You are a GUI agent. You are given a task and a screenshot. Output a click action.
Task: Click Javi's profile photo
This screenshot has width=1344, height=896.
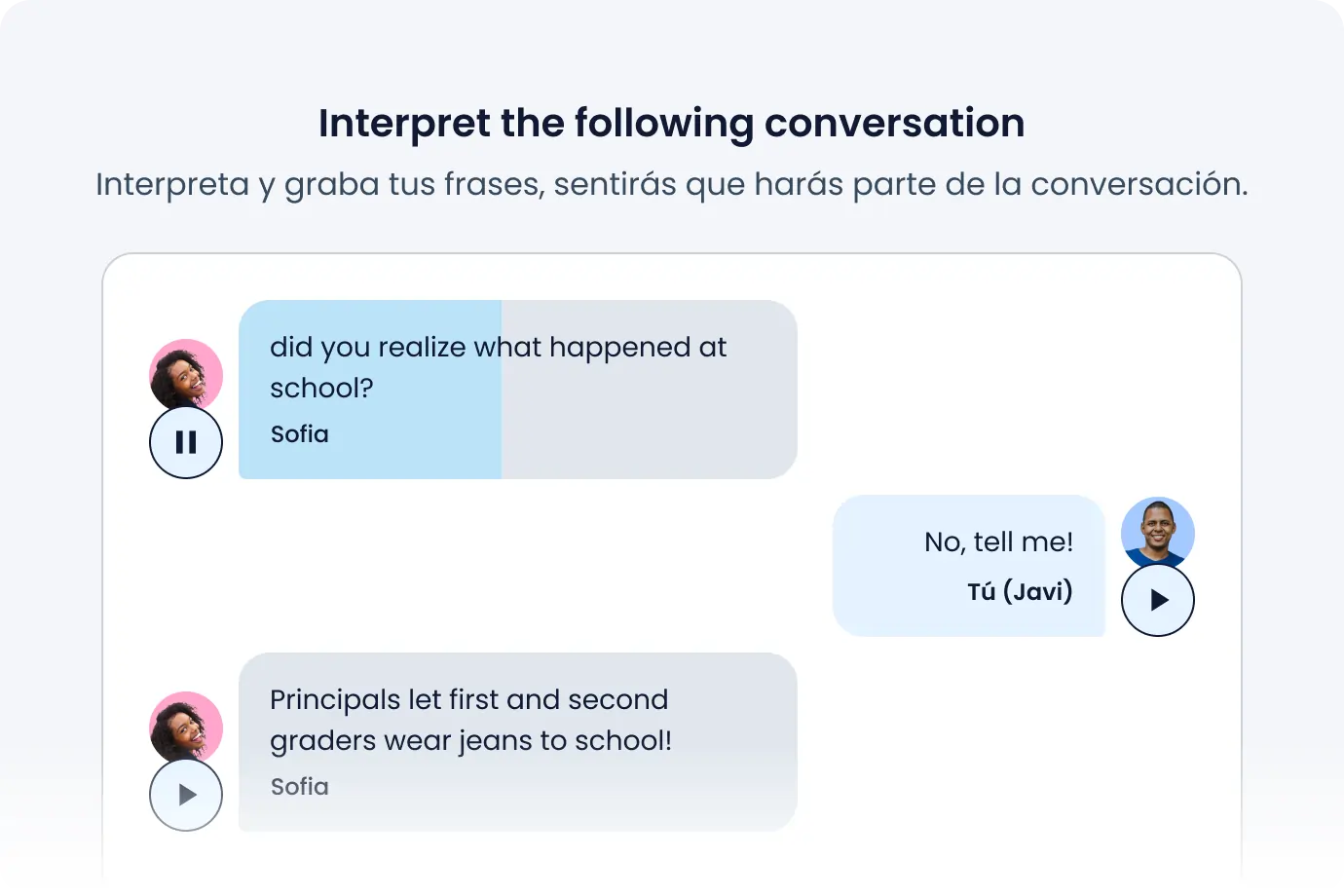click(1158, 533)
